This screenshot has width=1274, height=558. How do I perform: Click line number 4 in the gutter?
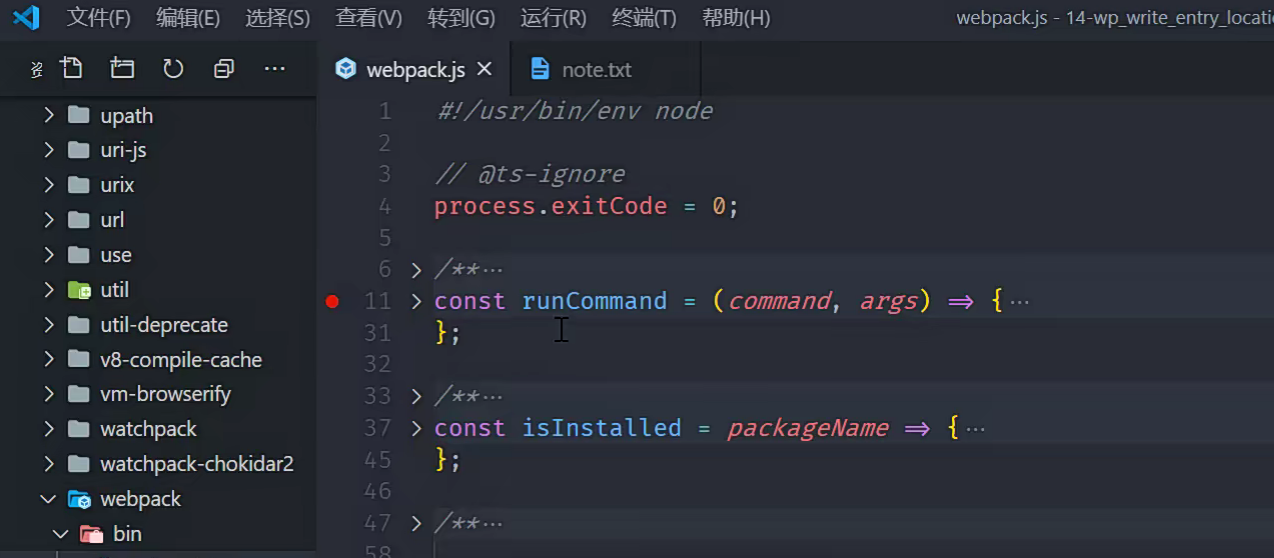tap(385, 207)
